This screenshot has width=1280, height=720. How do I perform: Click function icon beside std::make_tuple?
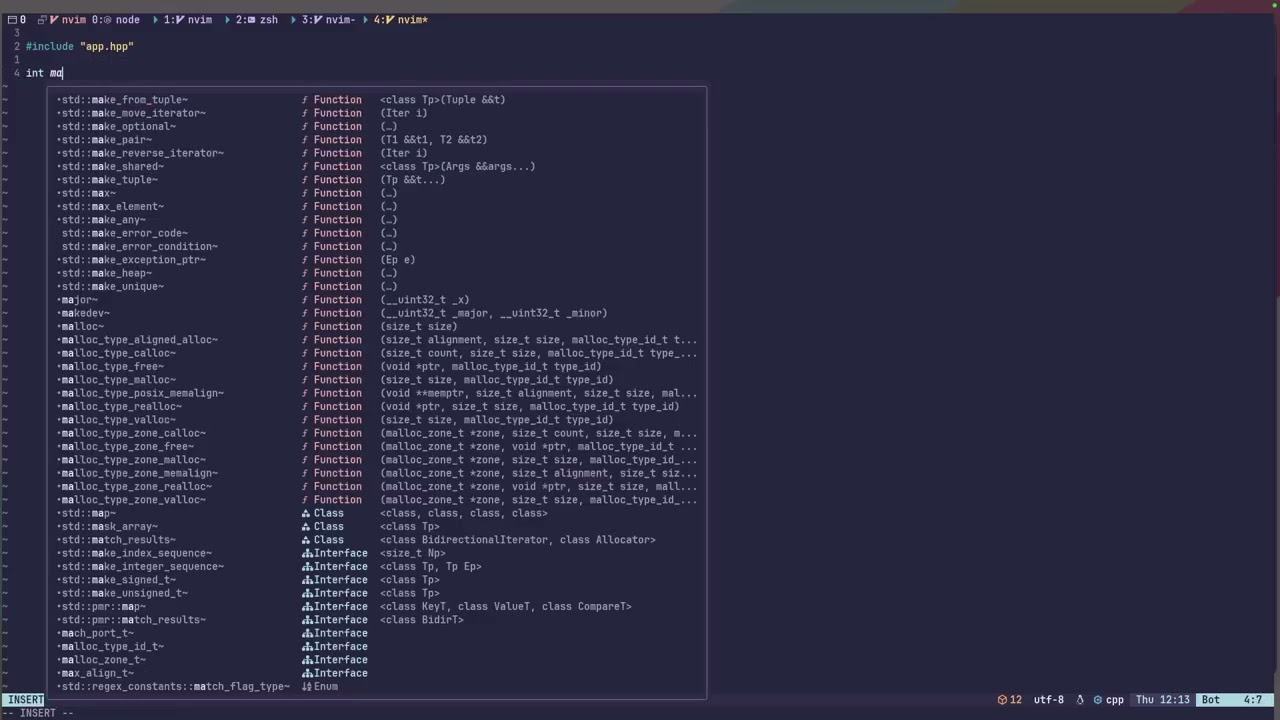click(x=305, y=180)
